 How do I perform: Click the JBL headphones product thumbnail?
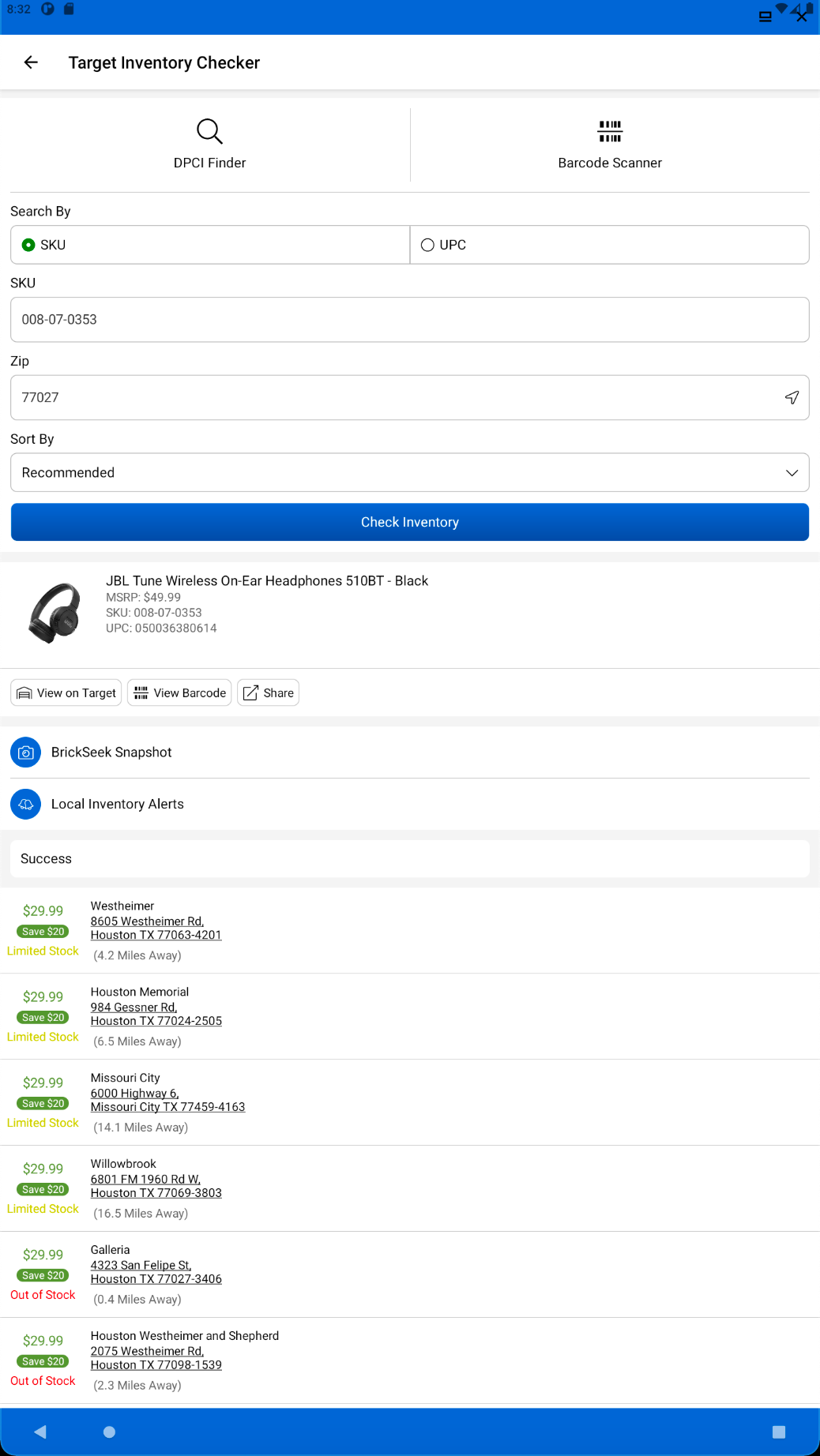click(x=55, y=613)
